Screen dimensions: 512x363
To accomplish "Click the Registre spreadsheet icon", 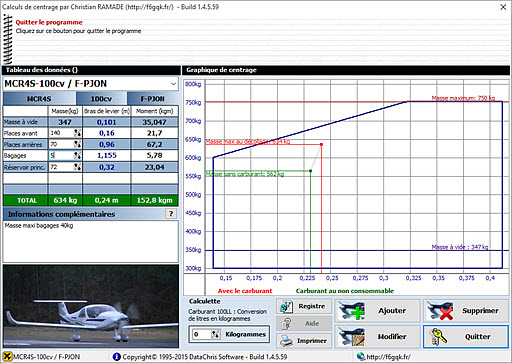I will point(286,306).
